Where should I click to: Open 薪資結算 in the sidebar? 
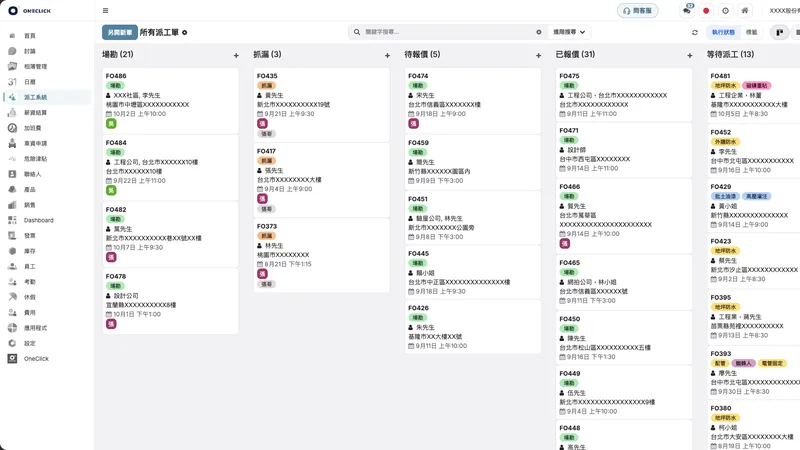pyautogui.click(x=35, y=113)
